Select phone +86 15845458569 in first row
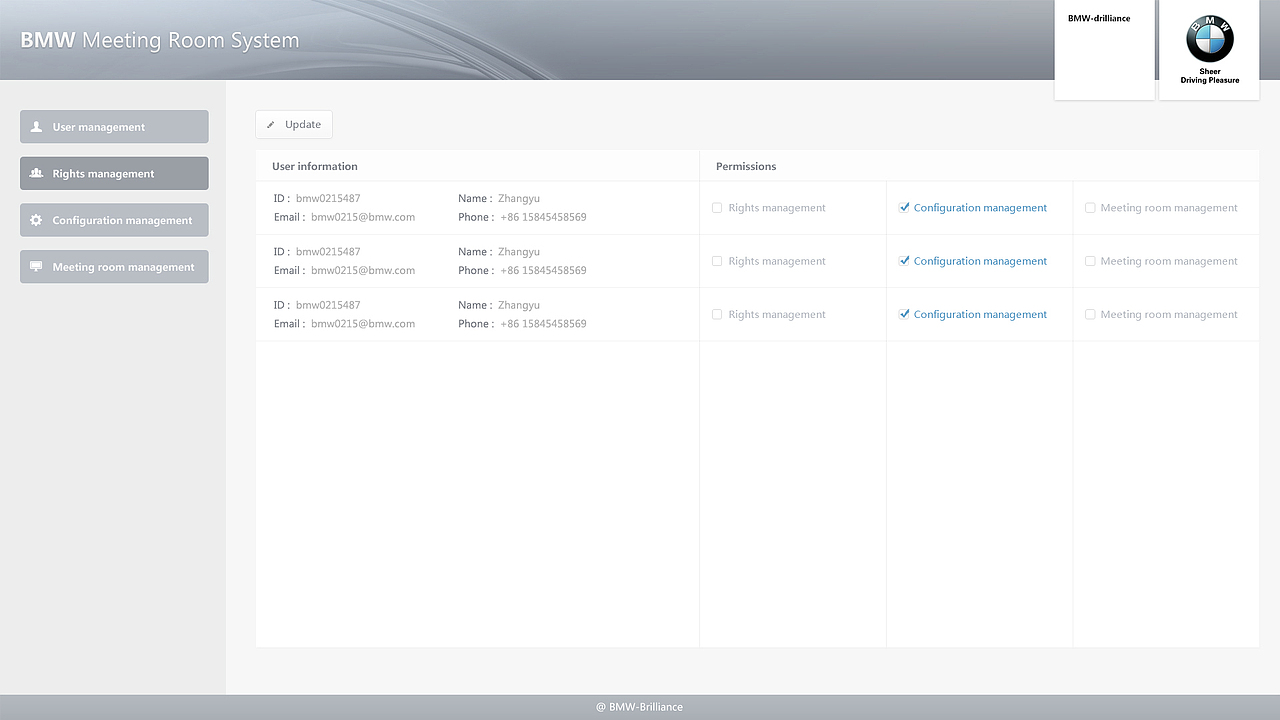The width and height of the screenshot is (1280, 720). pos(543,217)
